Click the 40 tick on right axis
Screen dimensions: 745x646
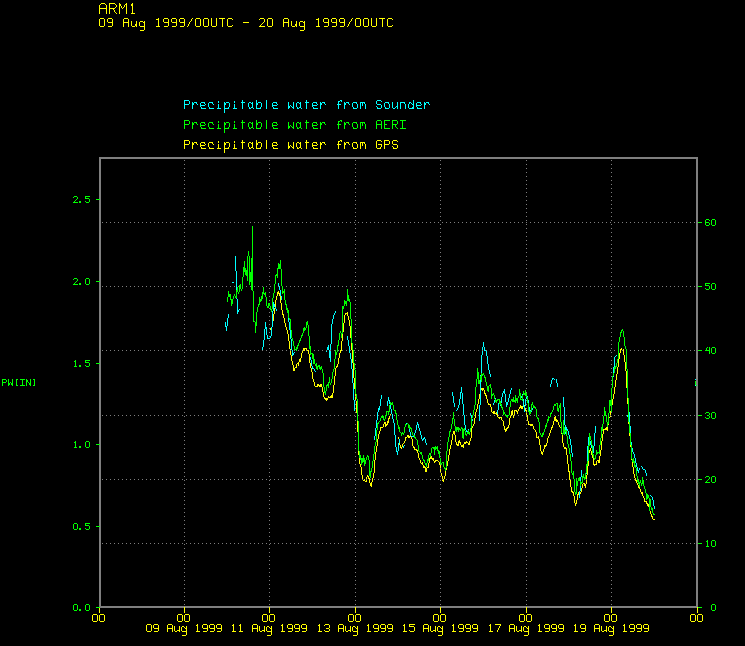click(711, 351)
